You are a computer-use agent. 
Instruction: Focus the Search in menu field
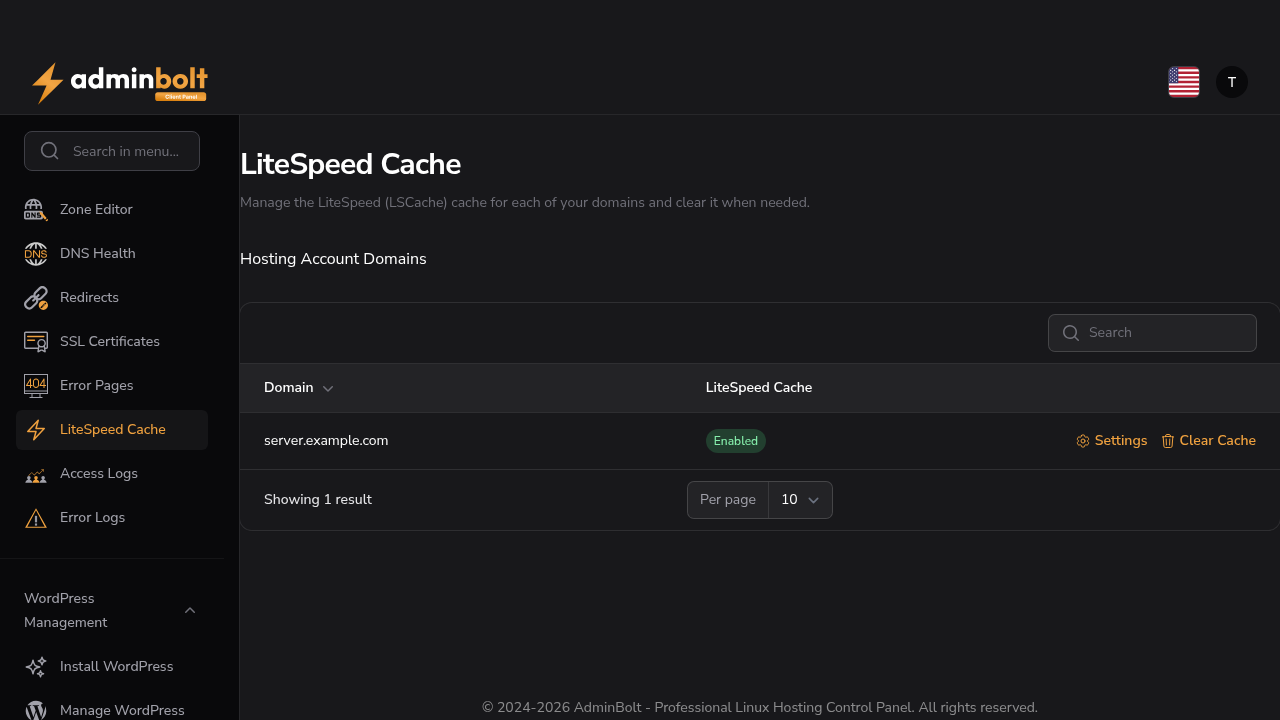(x=112, y=151)
